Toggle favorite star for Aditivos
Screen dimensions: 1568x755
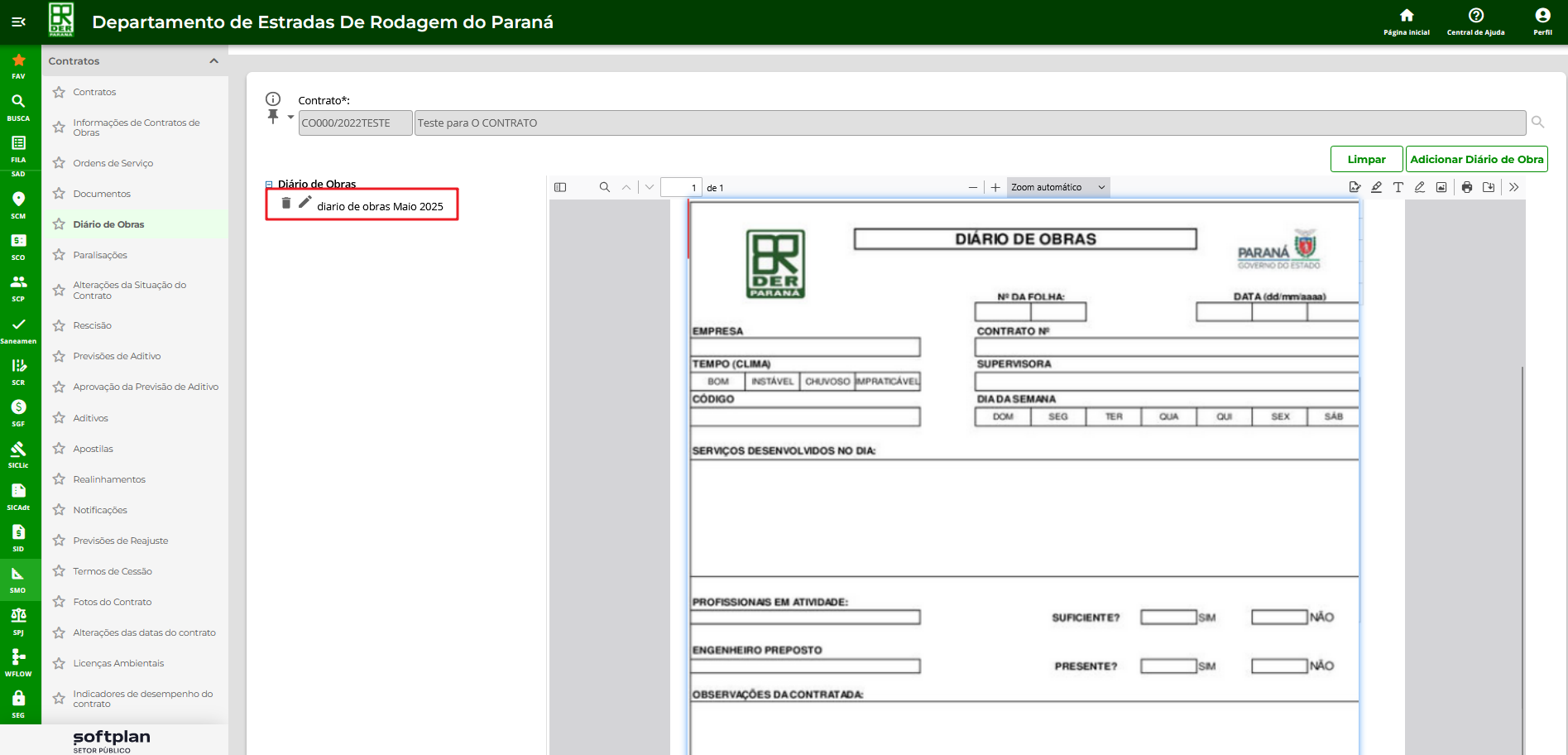(59, 418)
